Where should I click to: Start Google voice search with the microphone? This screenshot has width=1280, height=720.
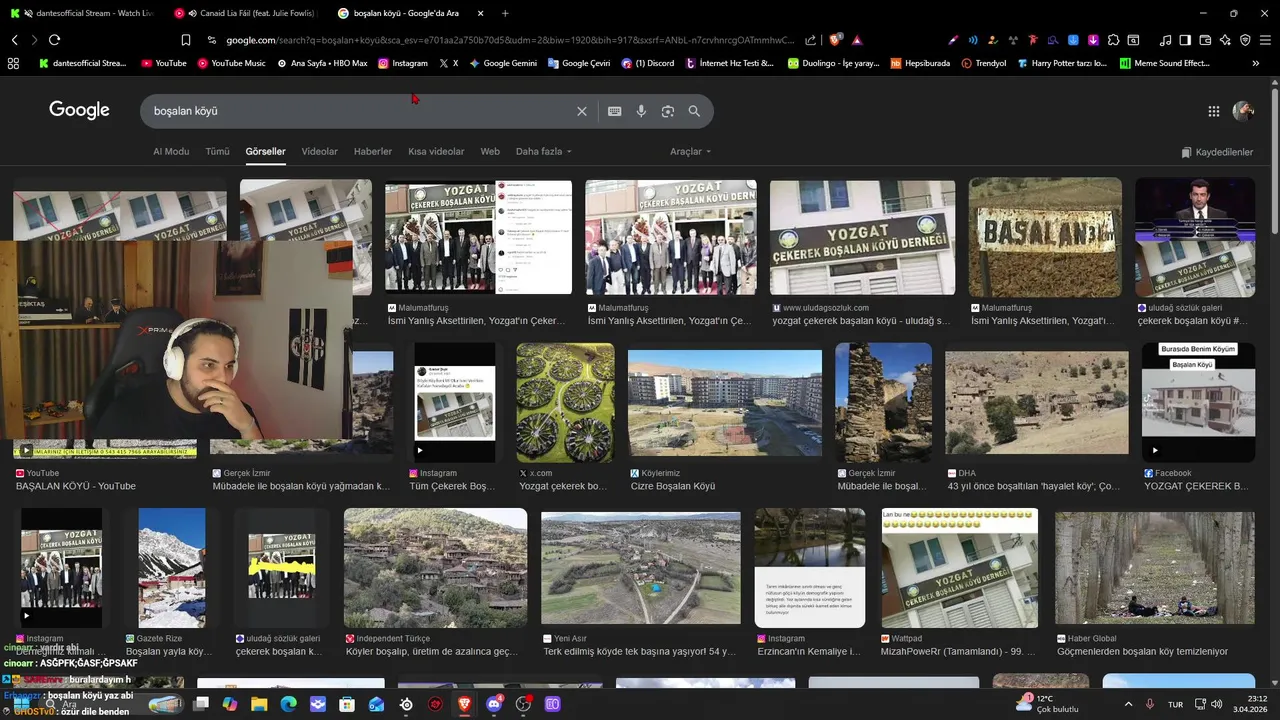point(641,111)
